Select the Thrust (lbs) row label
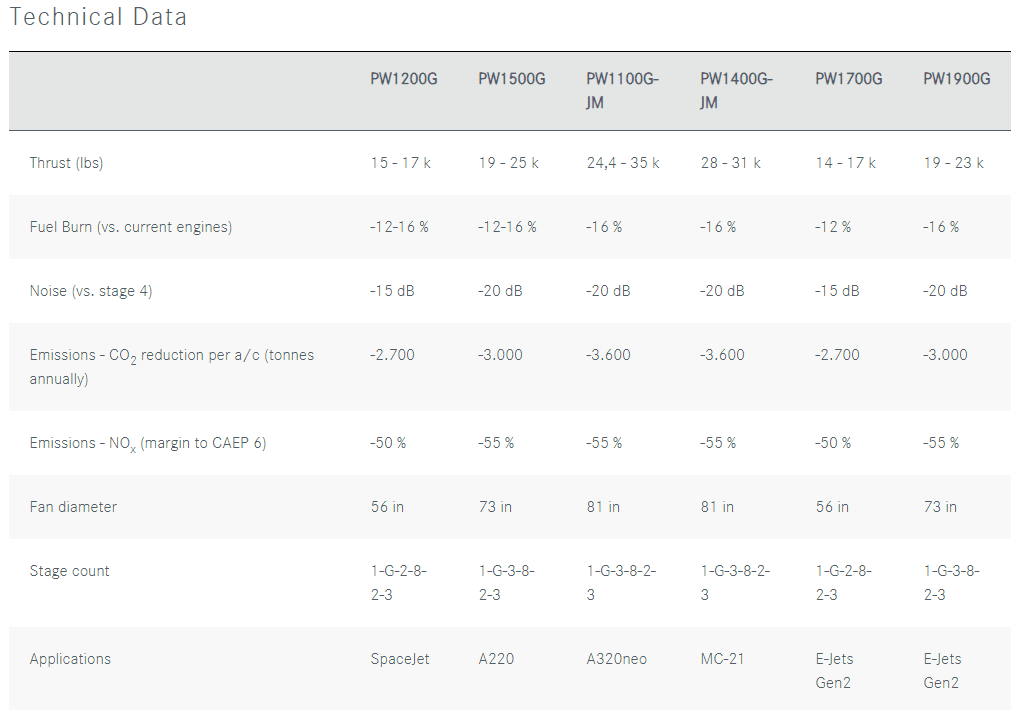 (x=66, y=163)
